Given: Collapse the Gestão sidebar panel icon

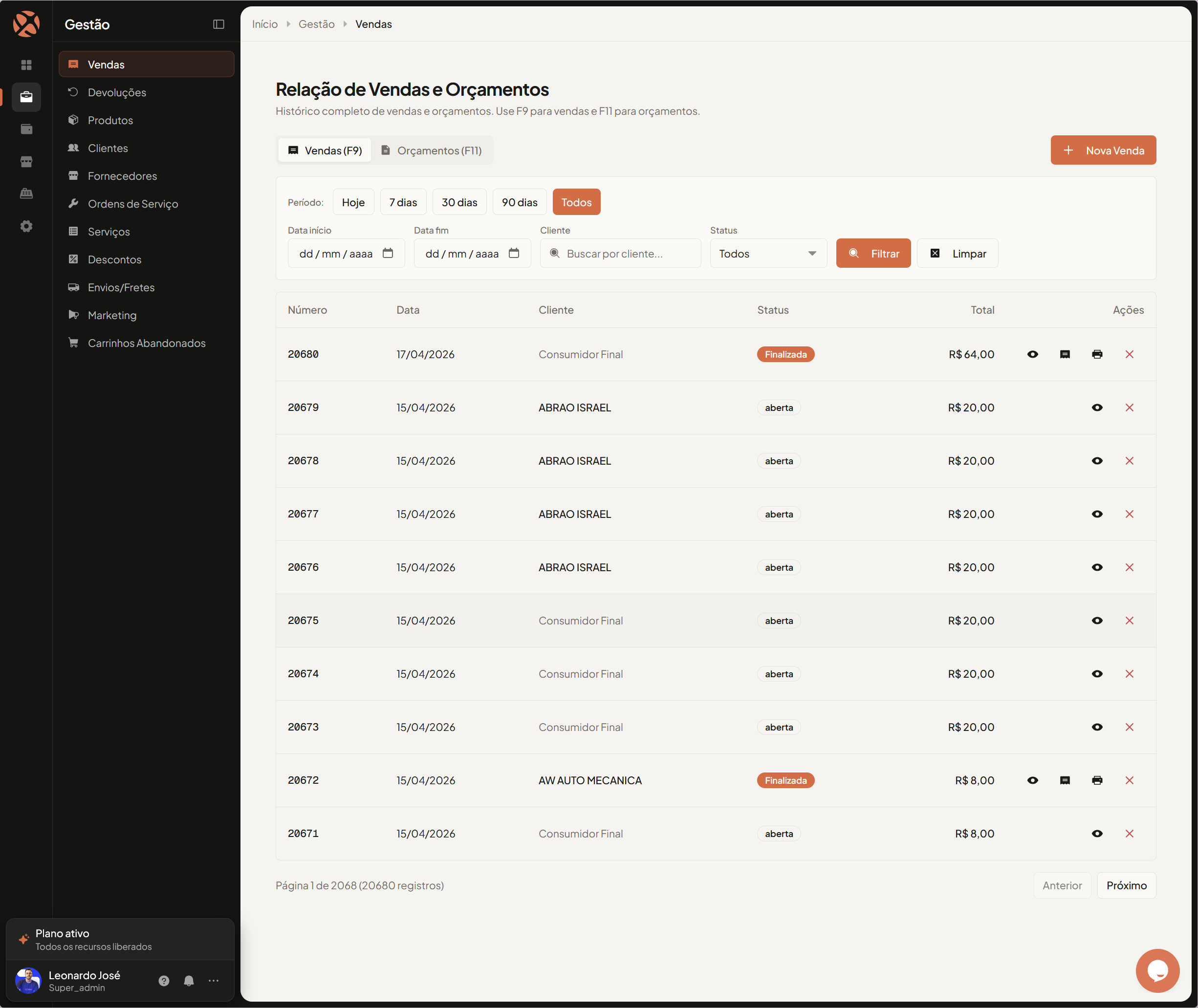Looking at the screenshot, I should (218, 24).
